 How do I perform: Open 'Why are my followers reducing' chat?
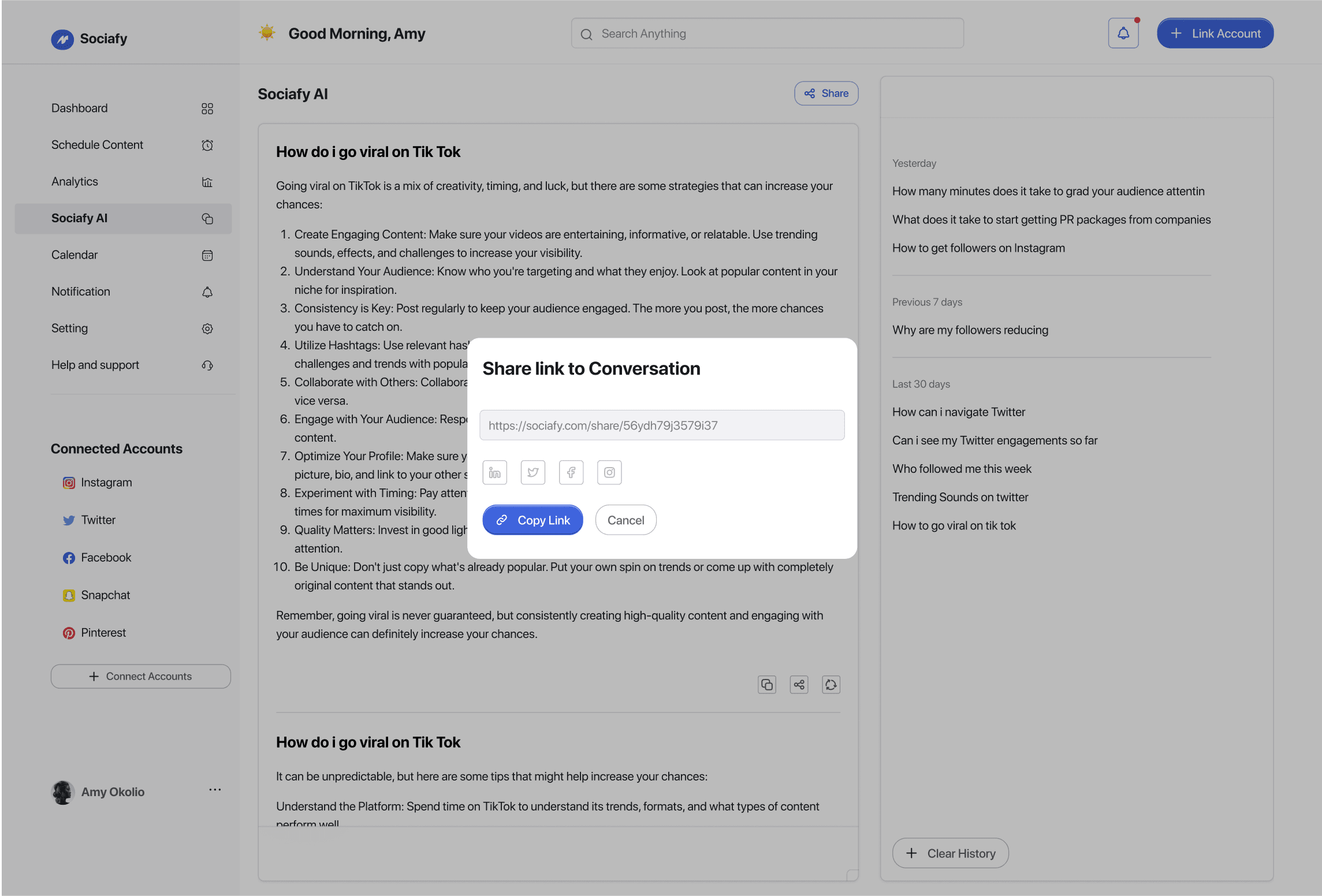970,330
